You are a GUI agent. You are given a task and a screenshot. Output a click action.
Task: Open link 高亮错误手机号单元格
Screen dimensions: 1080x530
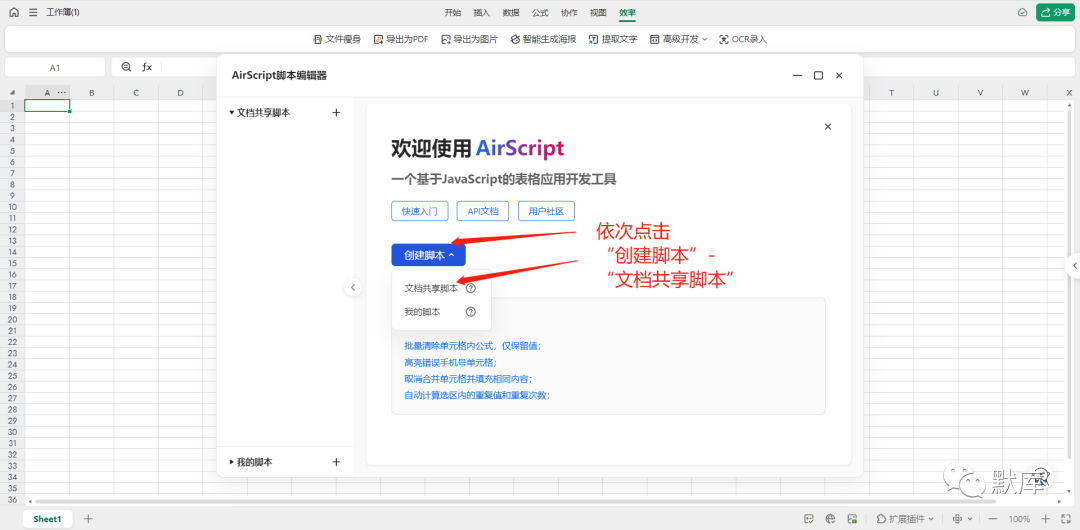450,363
